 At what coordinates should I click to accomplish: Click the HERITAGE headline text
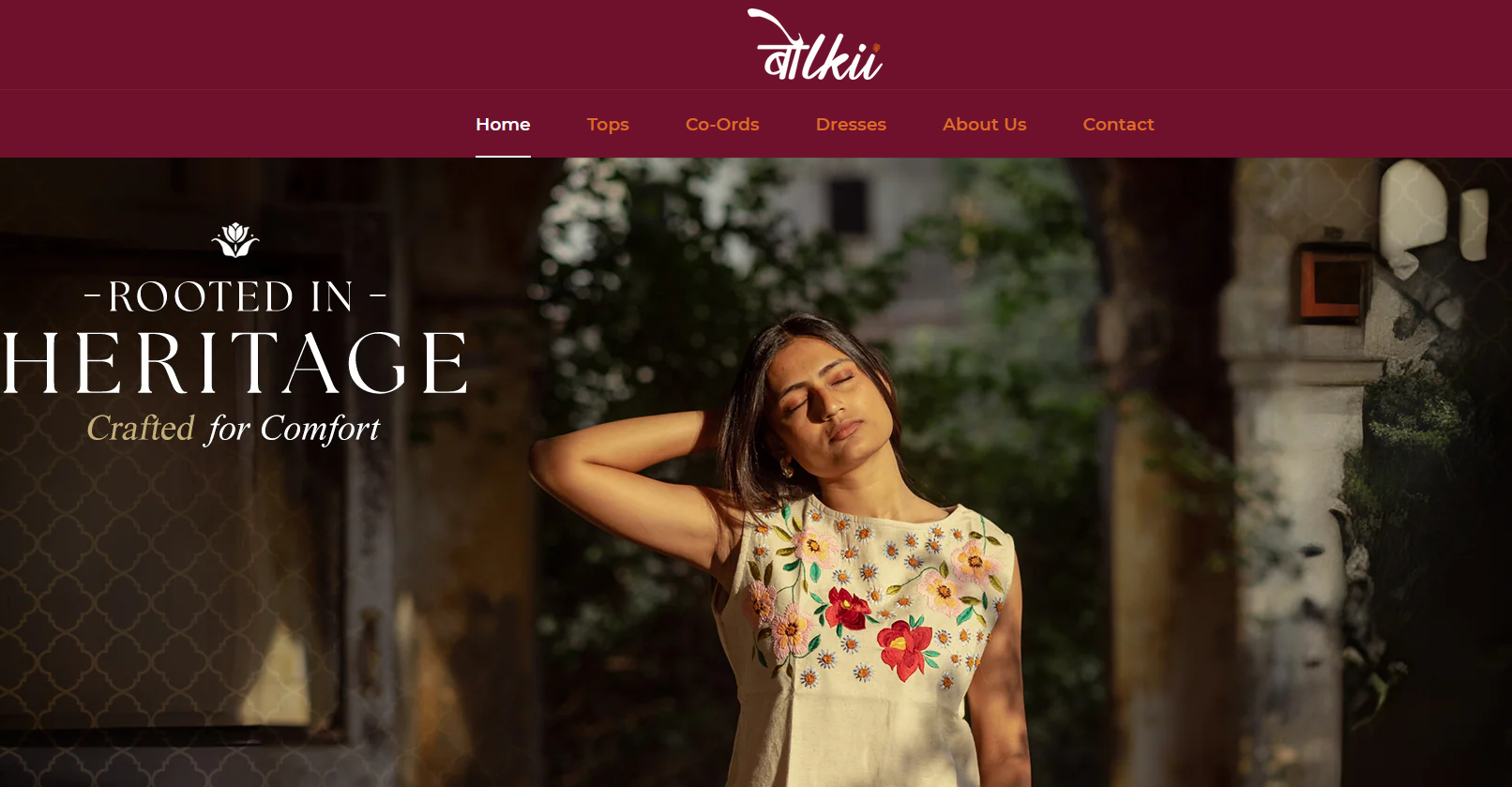tap(234, 363)
